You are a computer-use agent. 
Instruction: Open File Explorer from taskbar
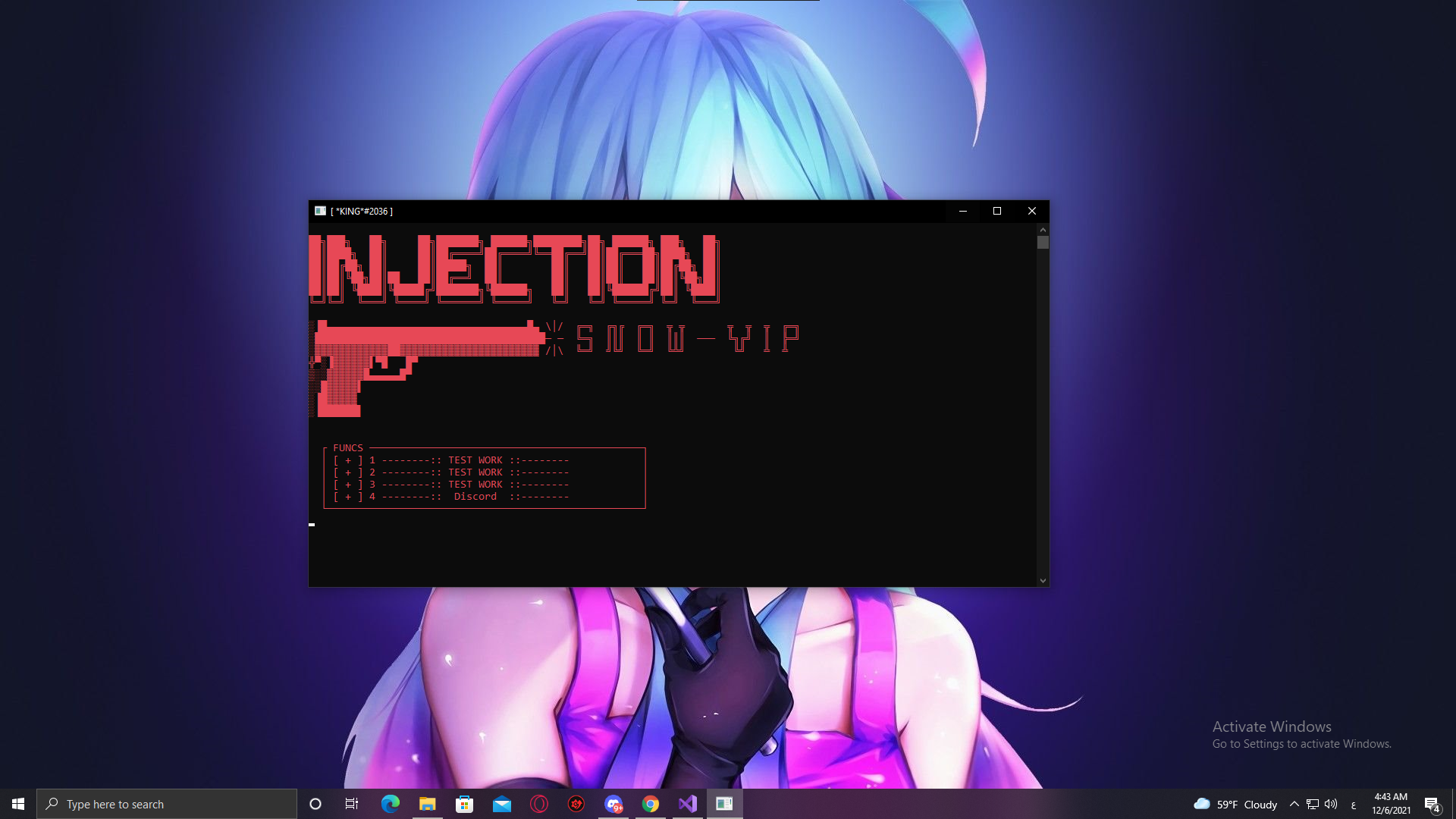427,804
